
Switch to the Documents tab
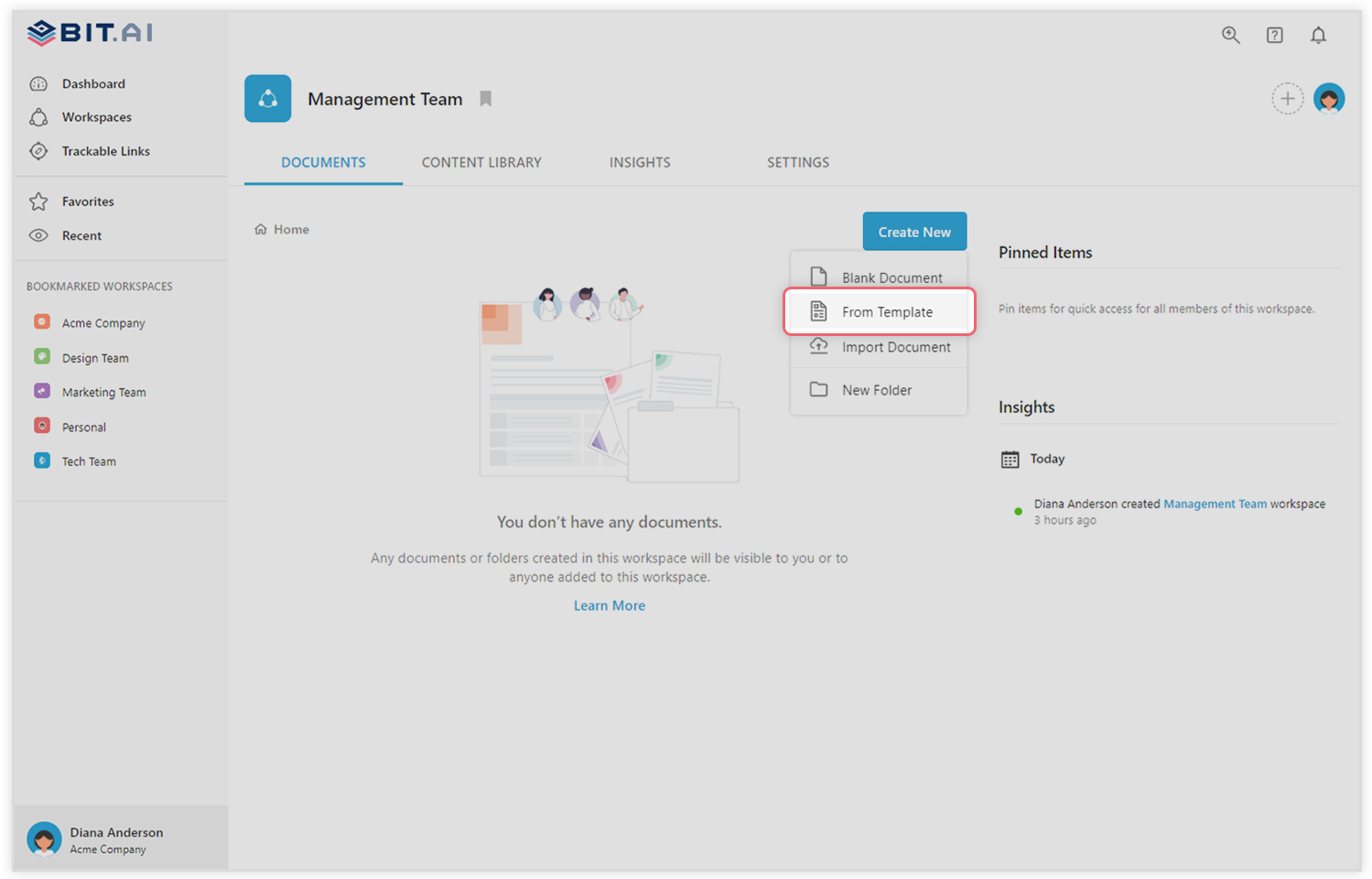click(323, 162)
